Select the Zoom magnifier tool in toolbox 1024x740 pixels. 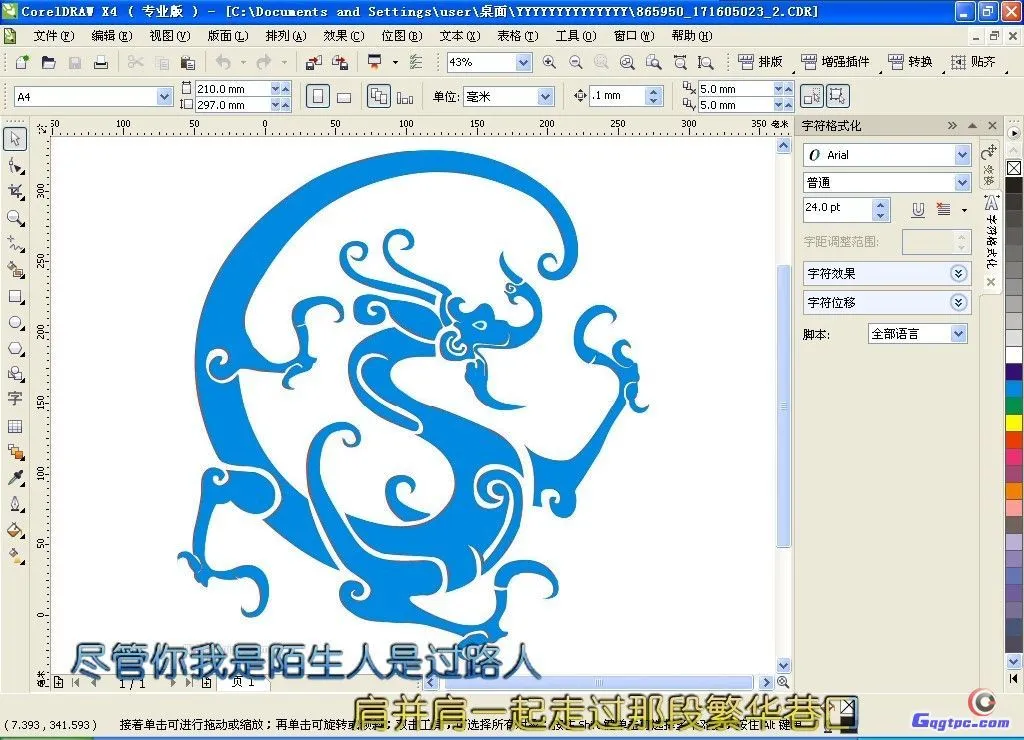pos(15,217)
